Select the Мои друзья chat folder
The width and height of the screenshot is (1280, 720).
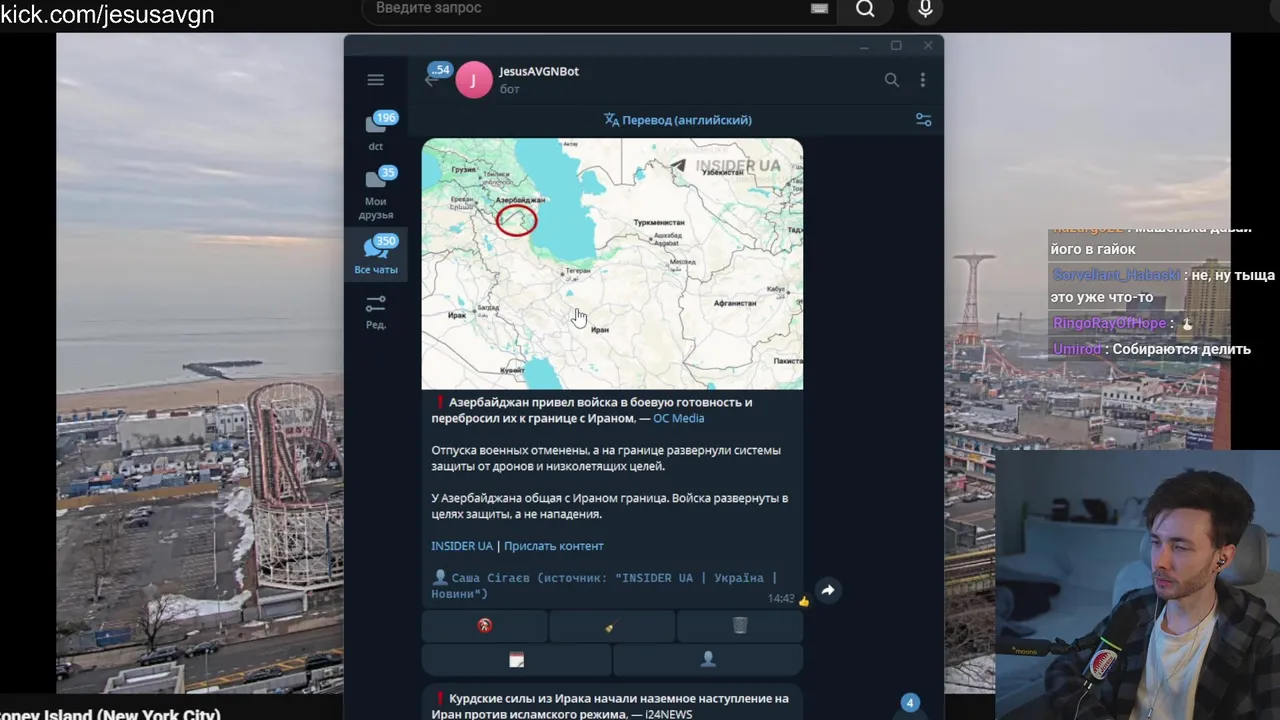click(x=376, y=194)
